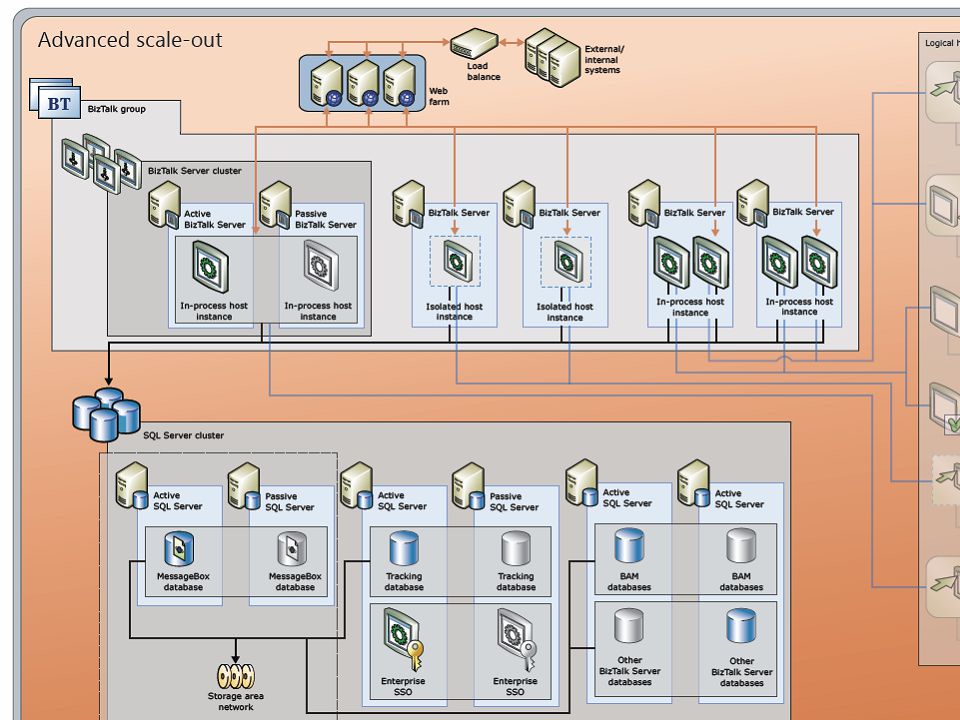This screenshot has width=960, height=720.
Task: Click the BizTalk Server cluster monitors icon
Action: [x=102, y=163]
